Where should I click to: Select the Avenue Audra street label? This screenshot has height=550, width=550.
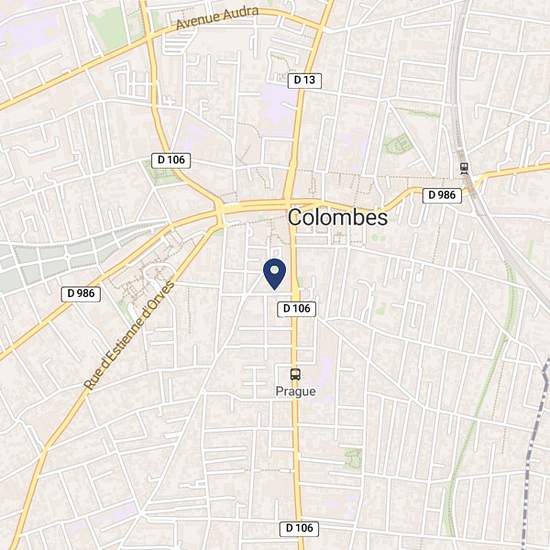[217, 18]
